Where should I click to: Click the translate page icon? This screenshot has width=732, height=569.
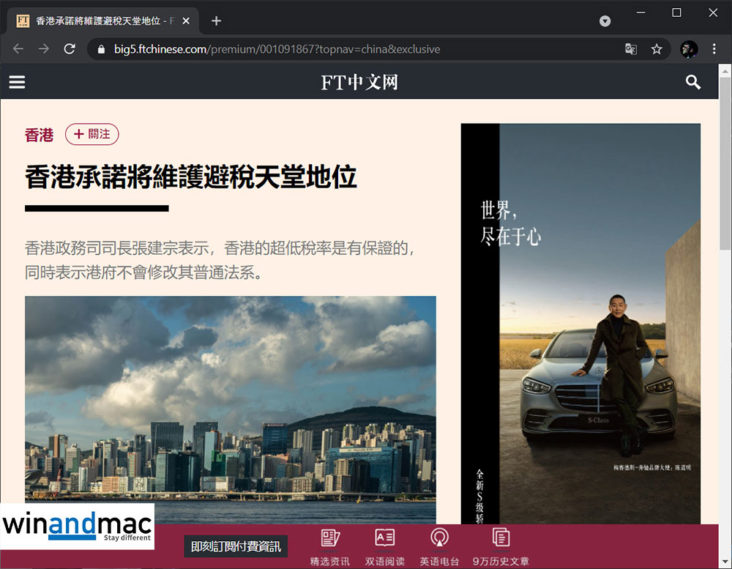click(631, 49)
